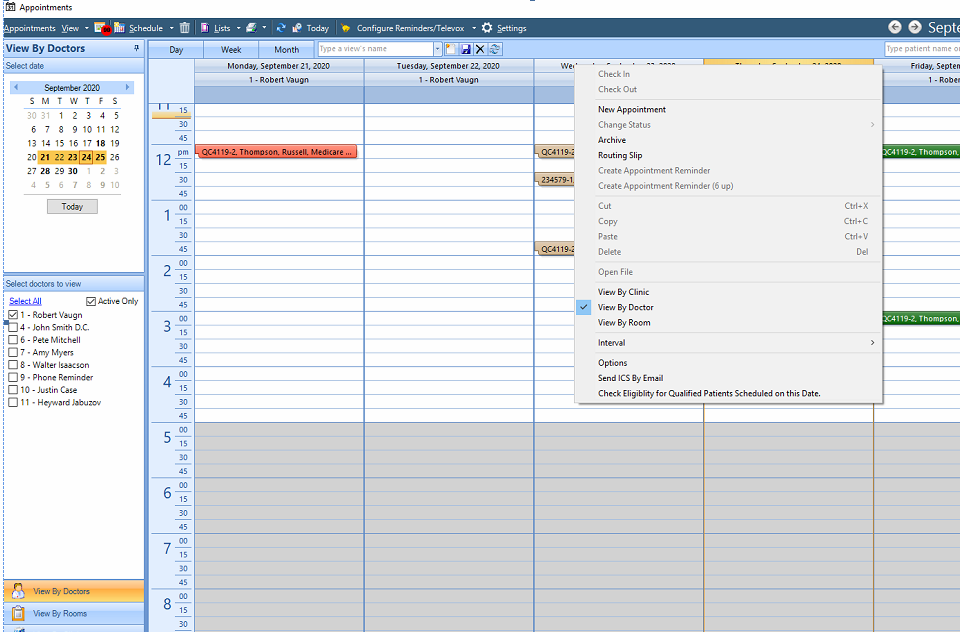Uncheck the 1 - Robert Vaugn checkbox

pyautogui.click(x=13, y=315)
